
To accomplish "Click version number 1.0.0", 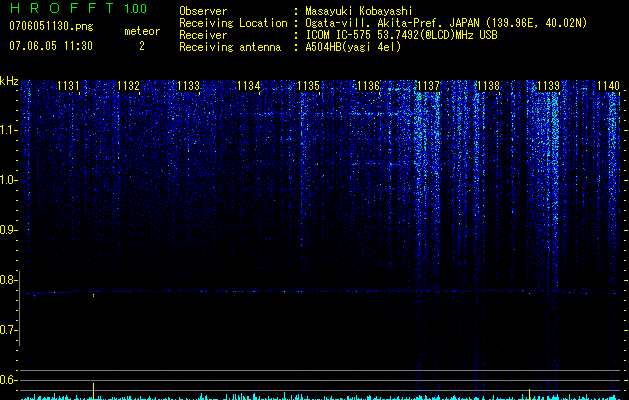I will (135, 8).
